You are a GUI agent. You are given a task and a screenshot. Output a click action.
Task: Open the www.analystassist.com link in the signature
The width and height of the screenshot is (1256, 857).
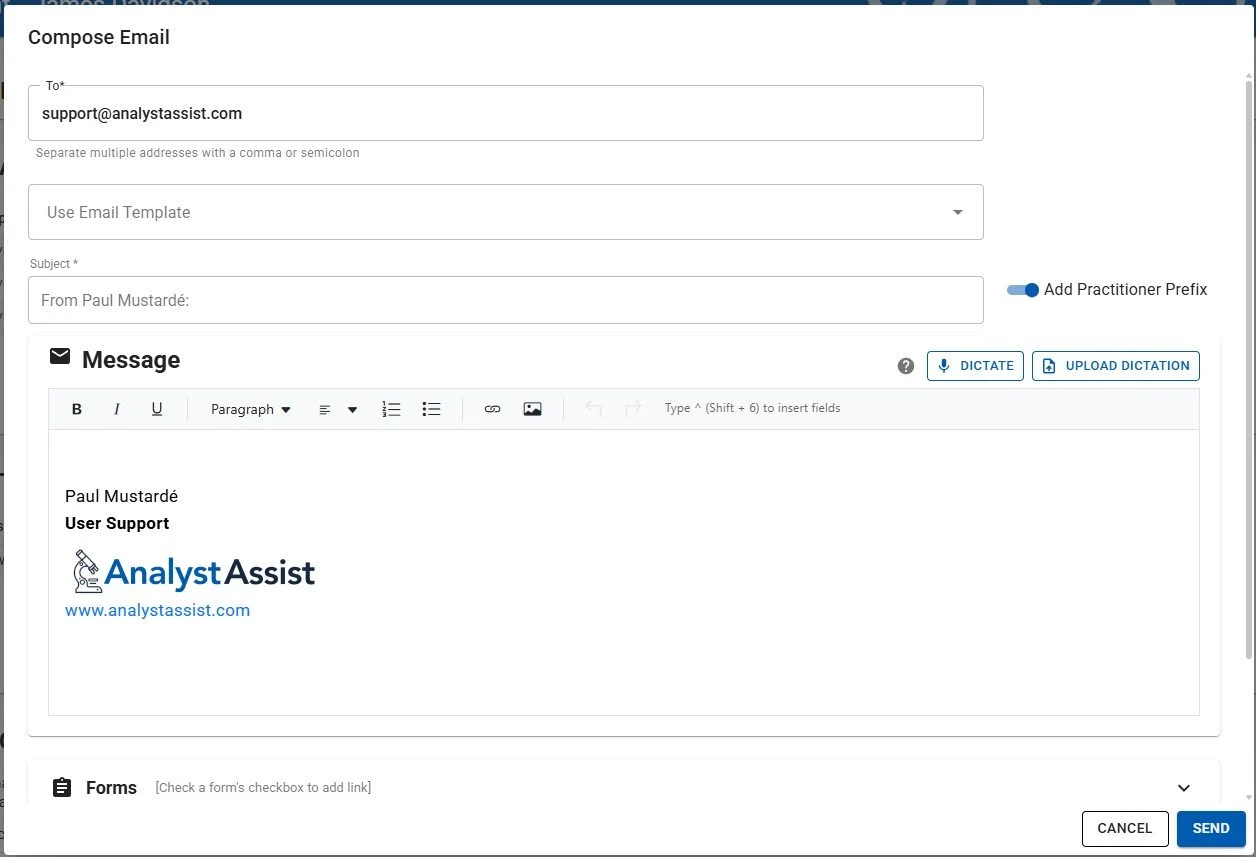tap(157, 610)
